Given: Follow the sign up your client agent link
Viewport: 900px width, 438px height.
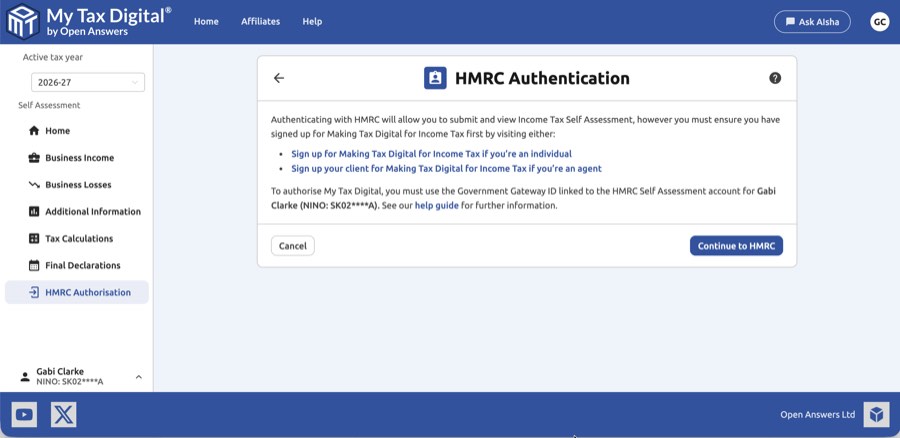Looking at the screenshot, I should click(x=446, y=169).
